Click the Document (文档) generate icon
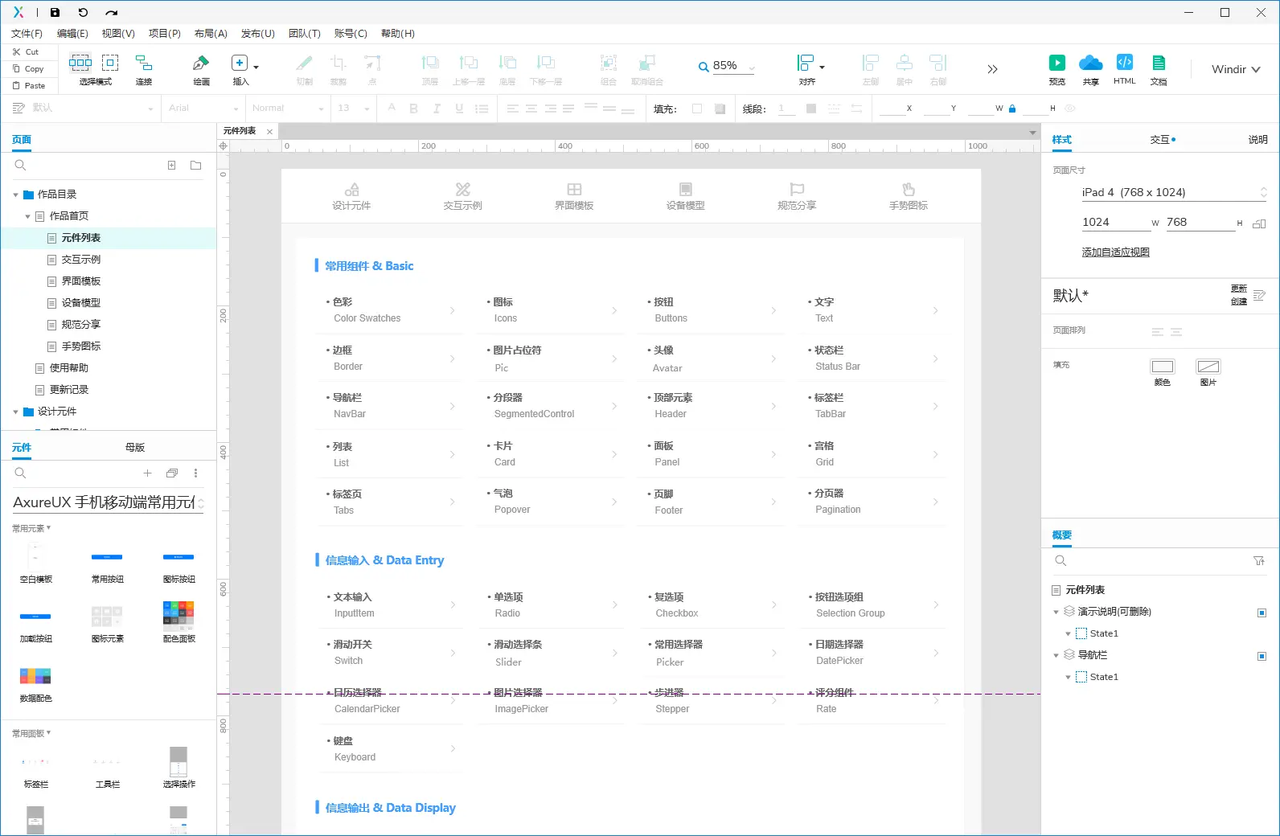 (1158, 63)
